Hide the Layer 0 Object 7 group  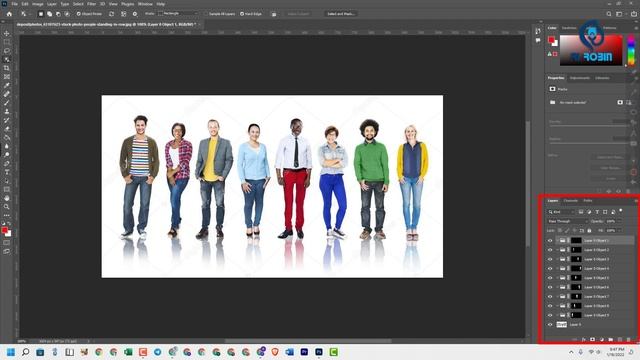(x=550, y=297)
